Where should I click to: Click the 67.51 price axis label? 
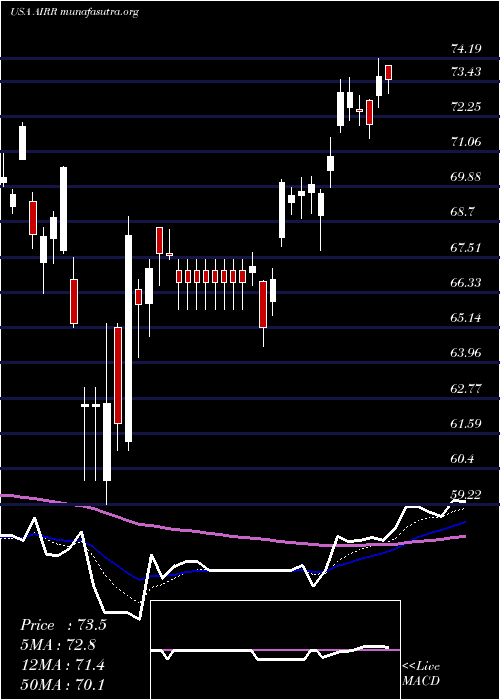[466, 247]
